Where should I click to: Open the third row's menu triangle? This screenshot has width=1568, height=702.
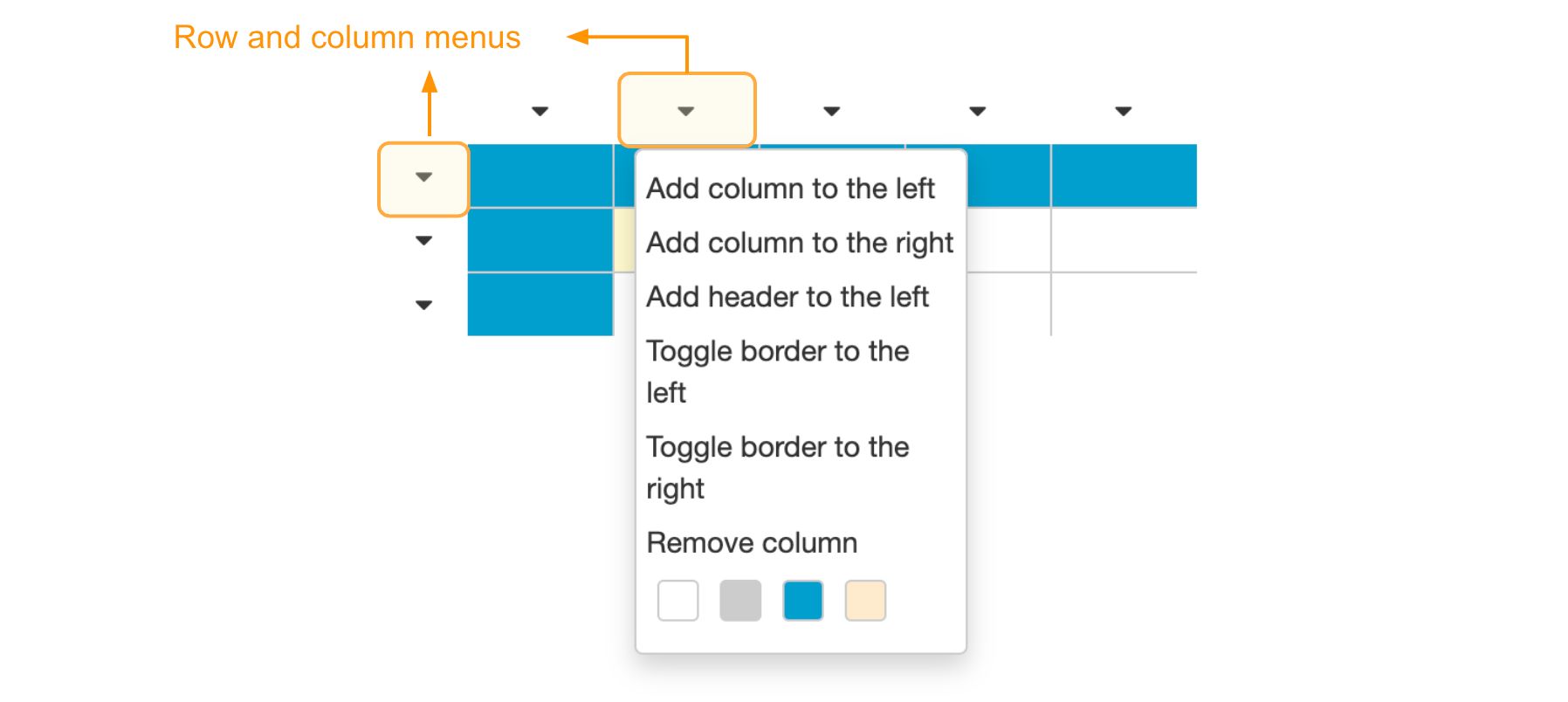tap(423, 305)
